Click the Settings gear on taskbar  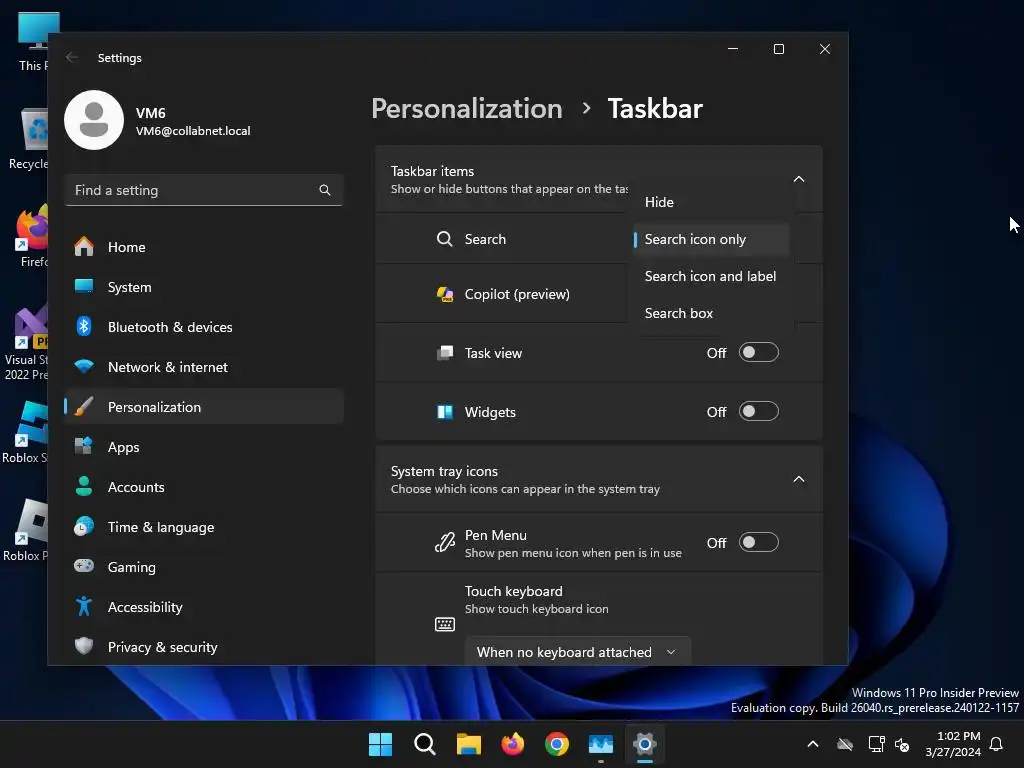tap(645, 744)
